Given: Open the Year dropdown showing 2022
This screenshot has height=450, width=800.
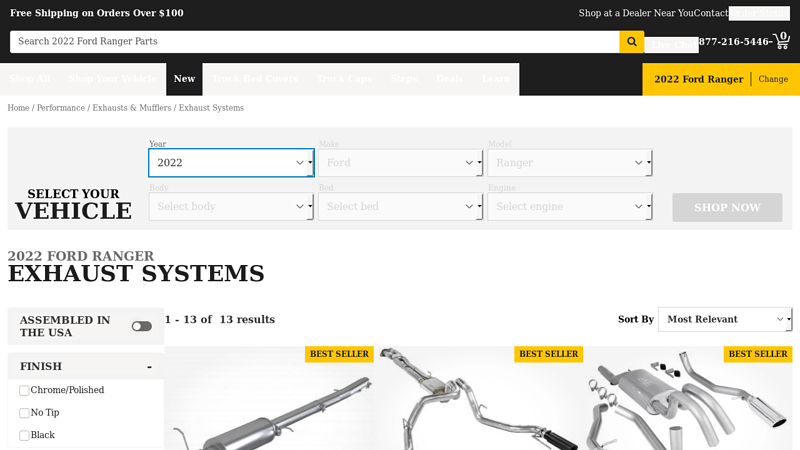Looking at the screenshot, I should tap(231, 163).
